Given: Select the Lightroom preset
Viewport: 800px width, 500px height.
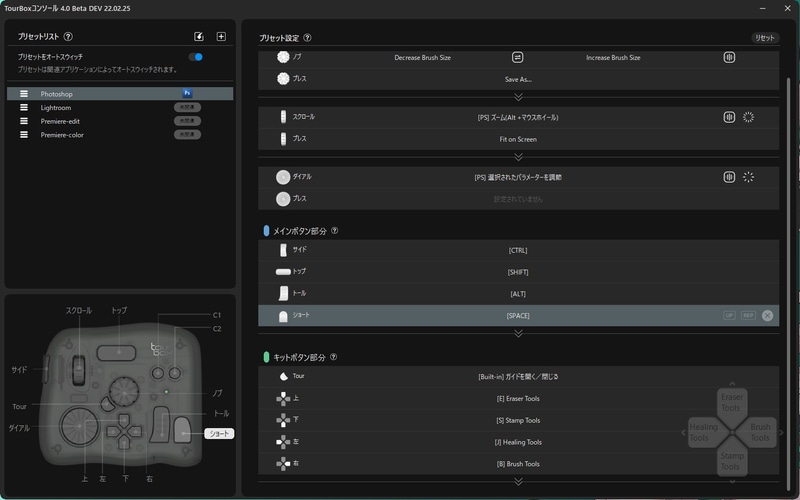Looking at the screenshot, I should [x=120, y=108].
